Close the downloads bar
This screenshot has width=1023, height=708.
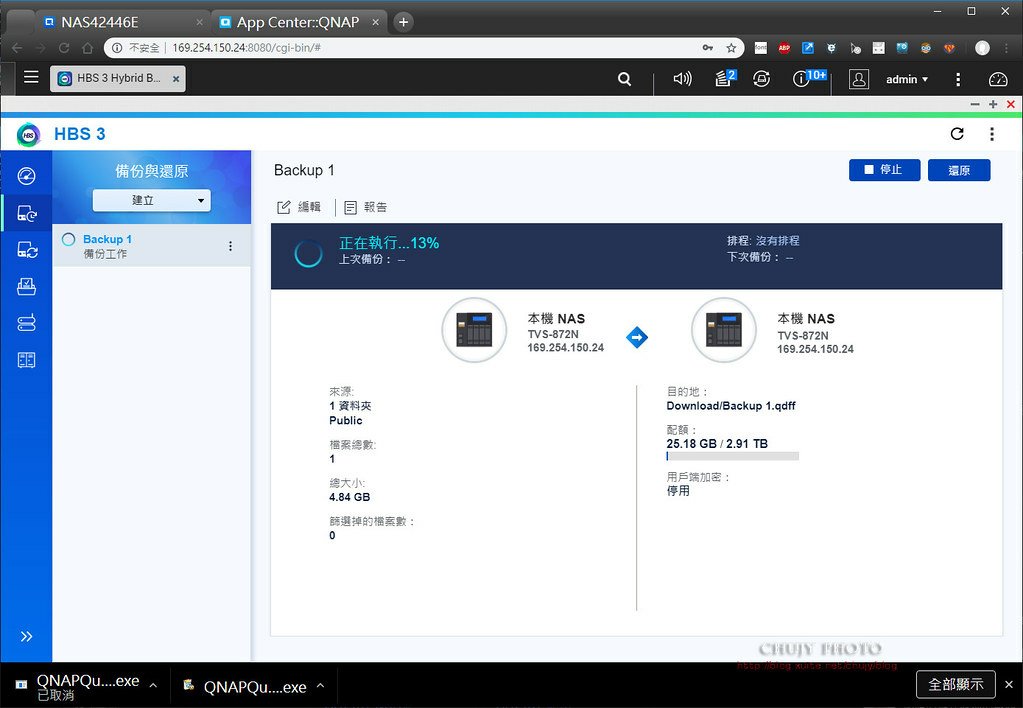point(1009,685)
